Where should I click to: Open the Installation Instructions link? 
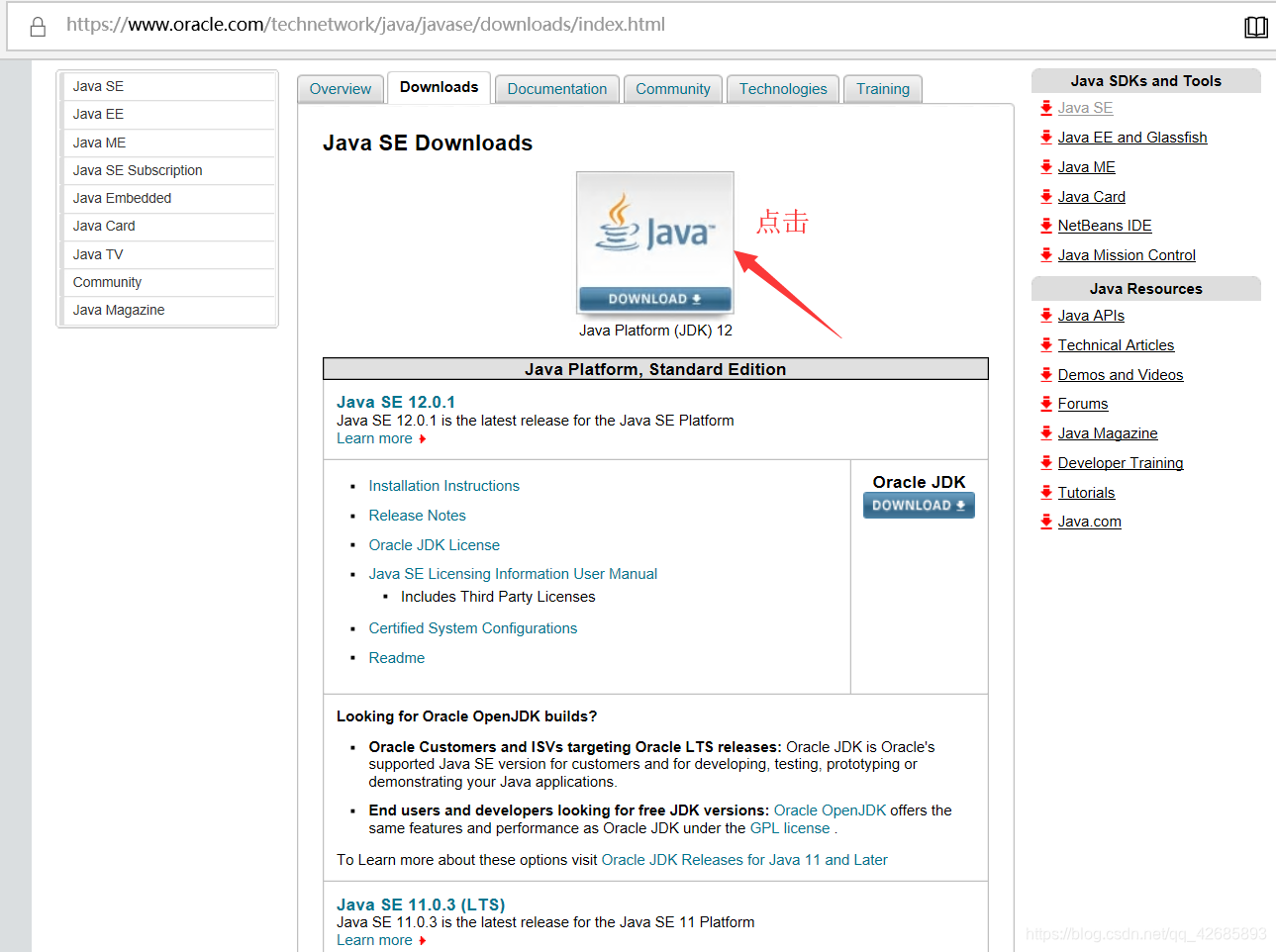pos(443,486)
